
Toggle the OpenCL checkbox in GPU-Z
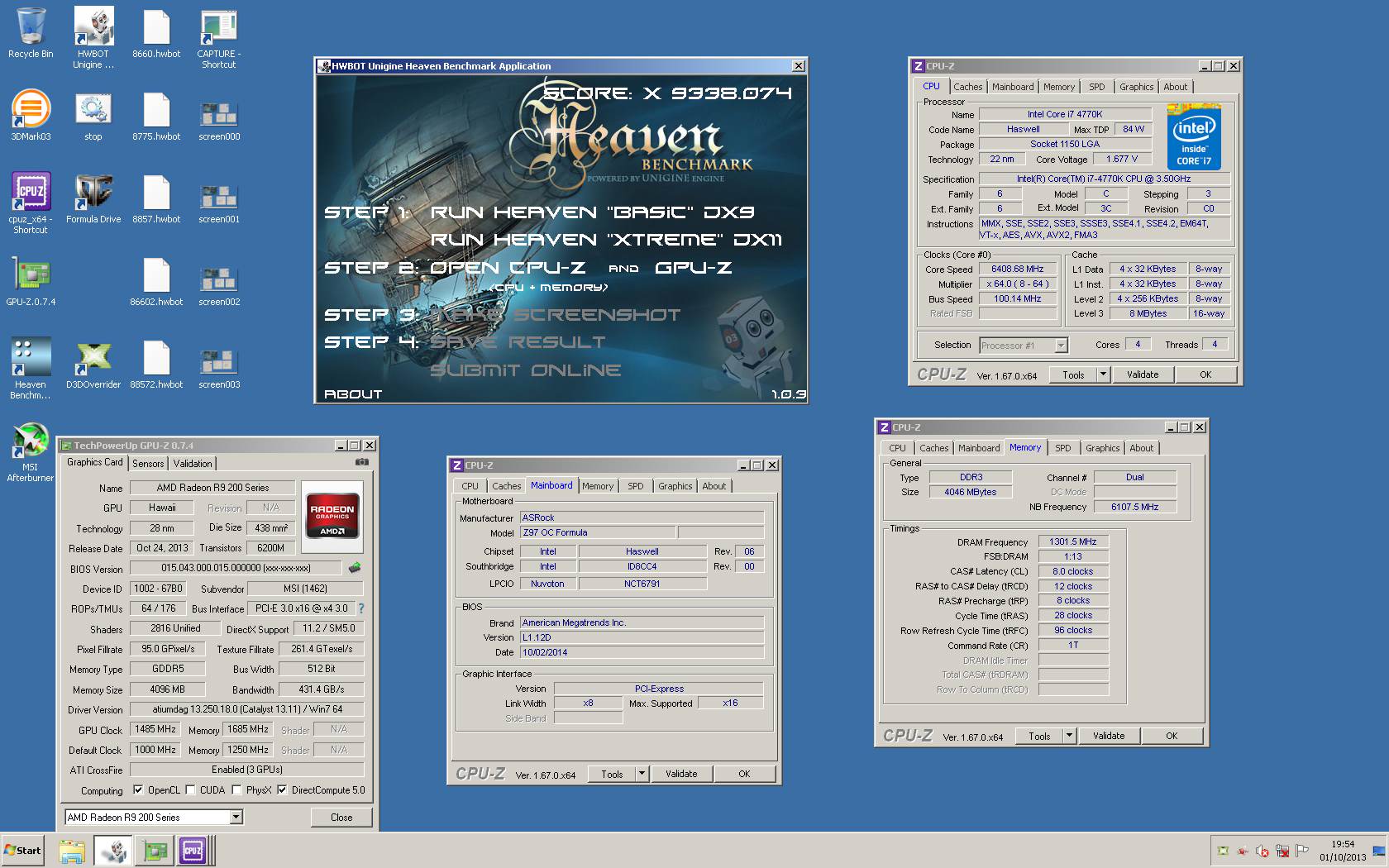coord(138,790)
